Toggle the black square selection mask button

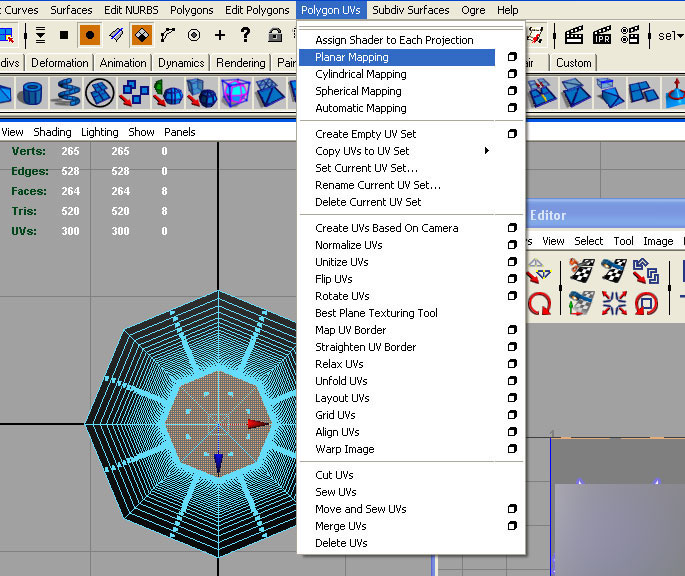64,35
